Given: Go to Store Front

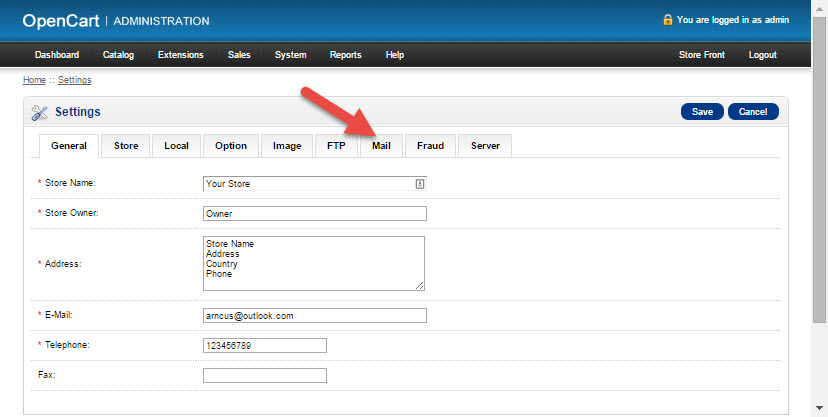Looking at the screenshot, I should [x=702, y=55].
